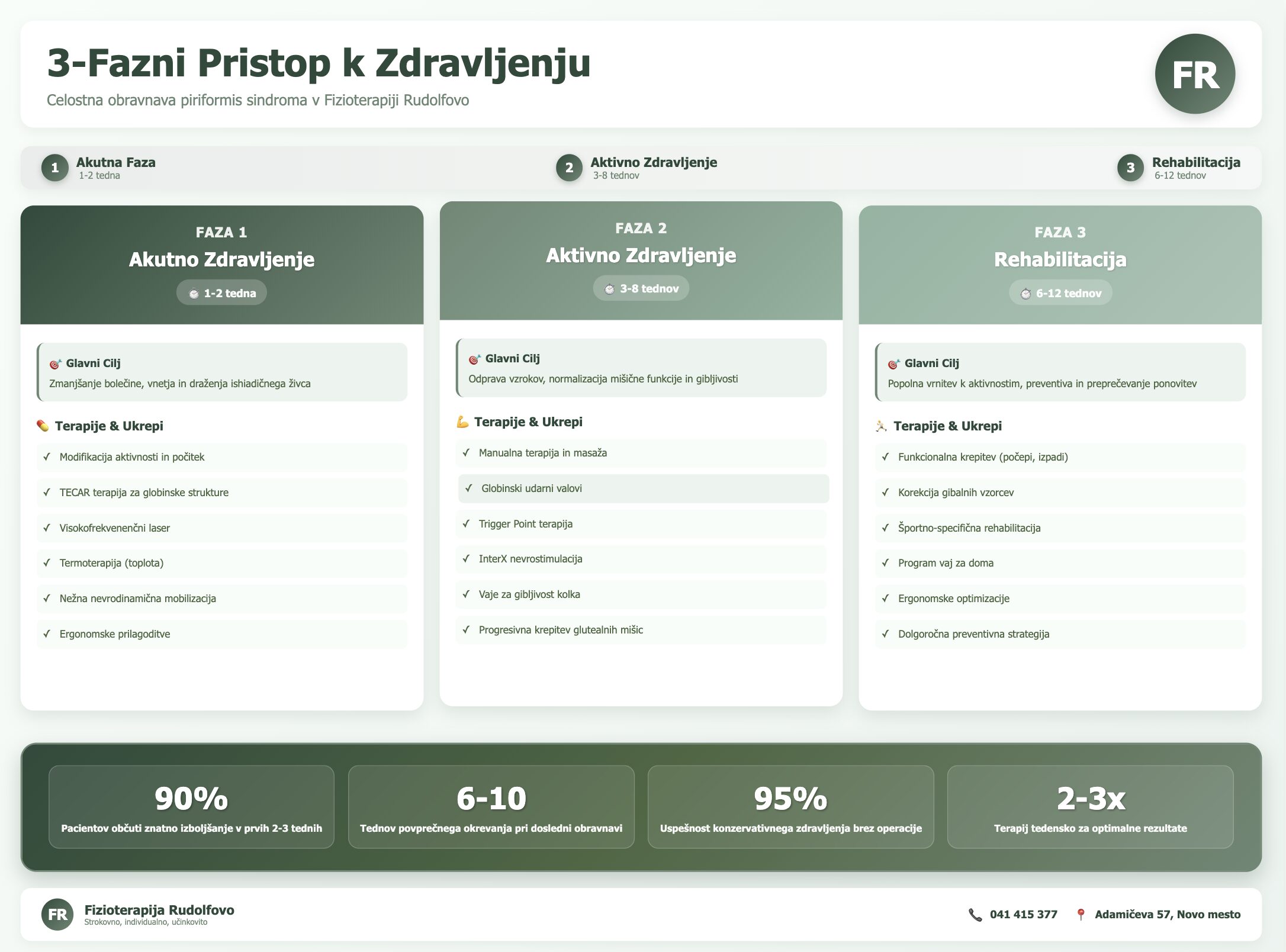This screenshot has width=1286, height=952.
Task: Click the 95% statistic card
Action: [791, 807]
